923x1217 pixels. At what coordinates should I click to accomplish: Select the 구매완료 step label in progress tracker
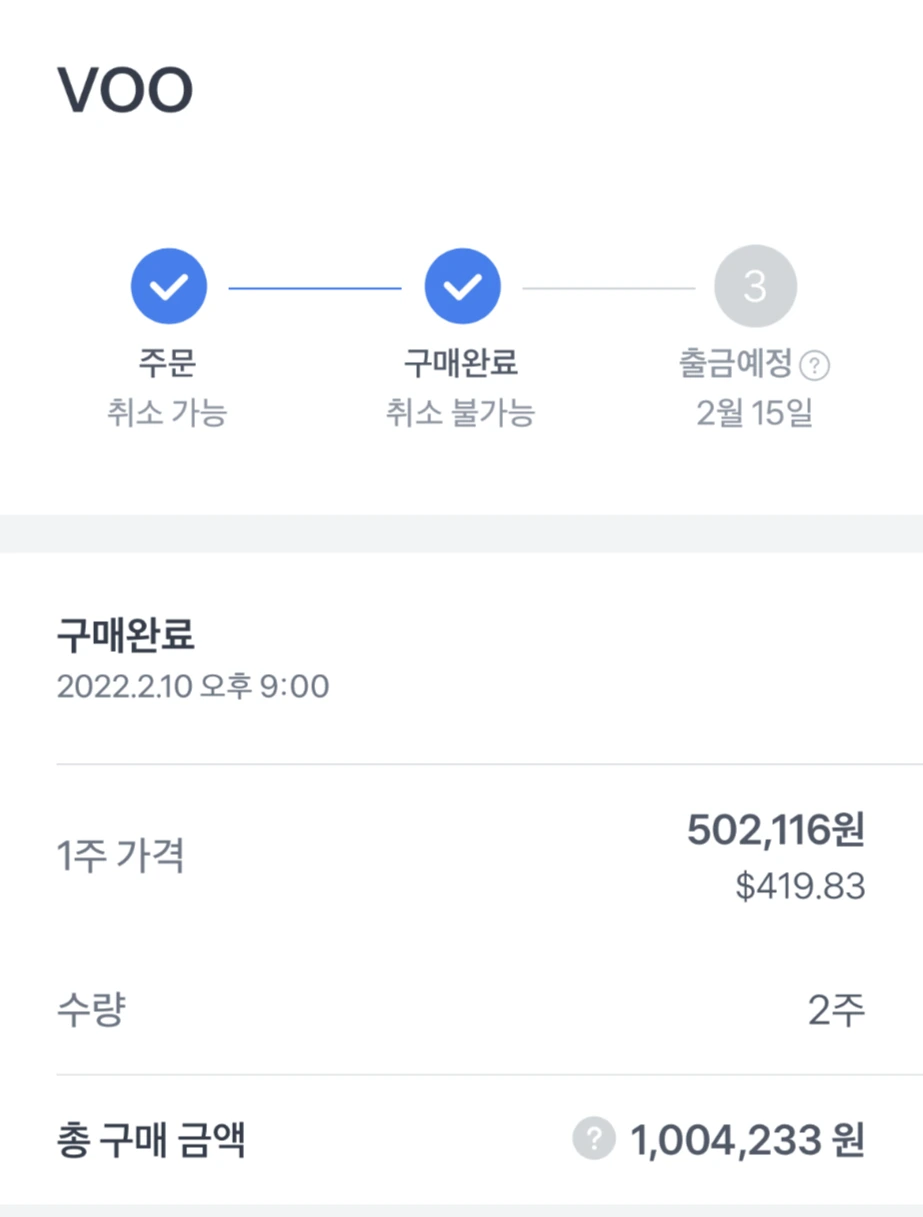(461, 364)
